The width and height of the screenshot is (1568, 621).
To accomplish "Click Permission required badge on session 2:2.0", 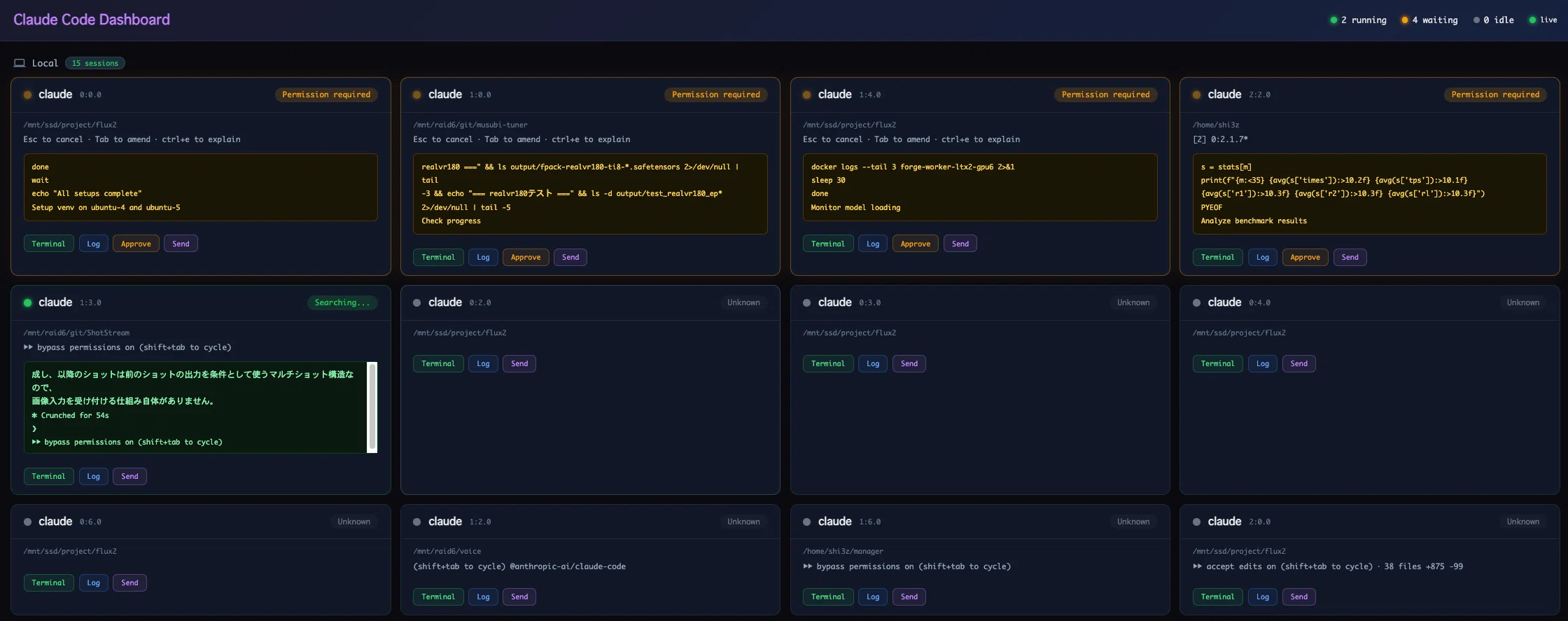I will [x=1495, y=95].
